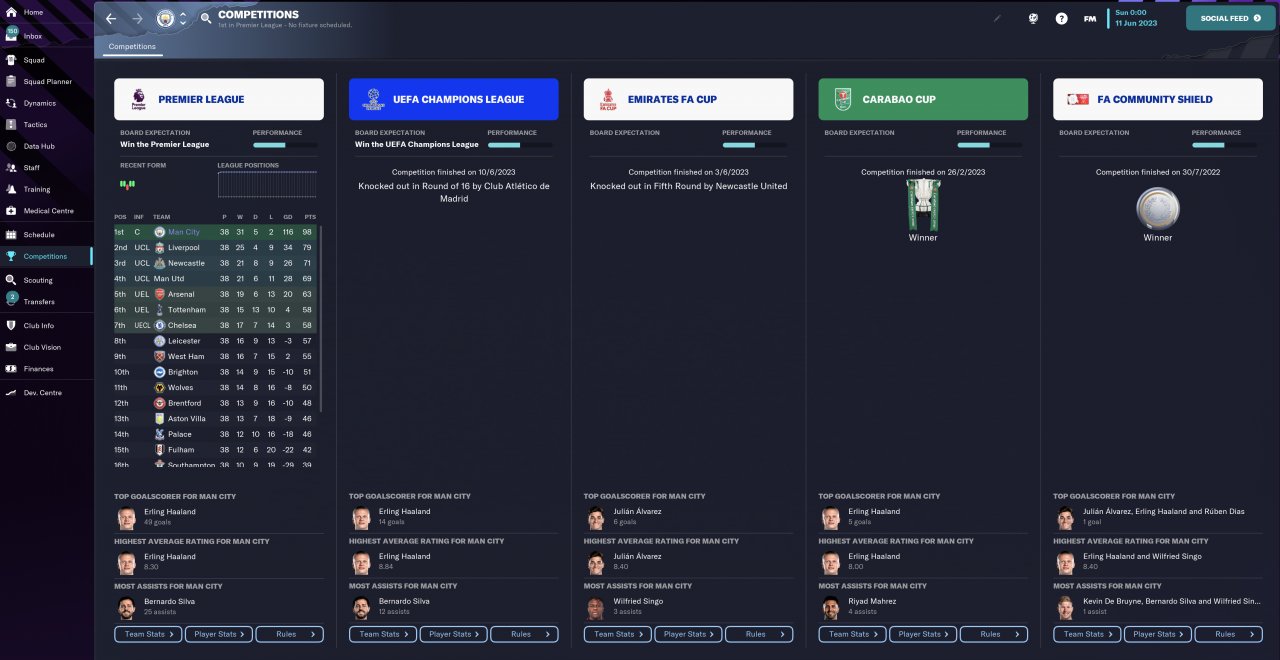Open FA Cup Rules button
1280x660 pixels.
(759, 634)
